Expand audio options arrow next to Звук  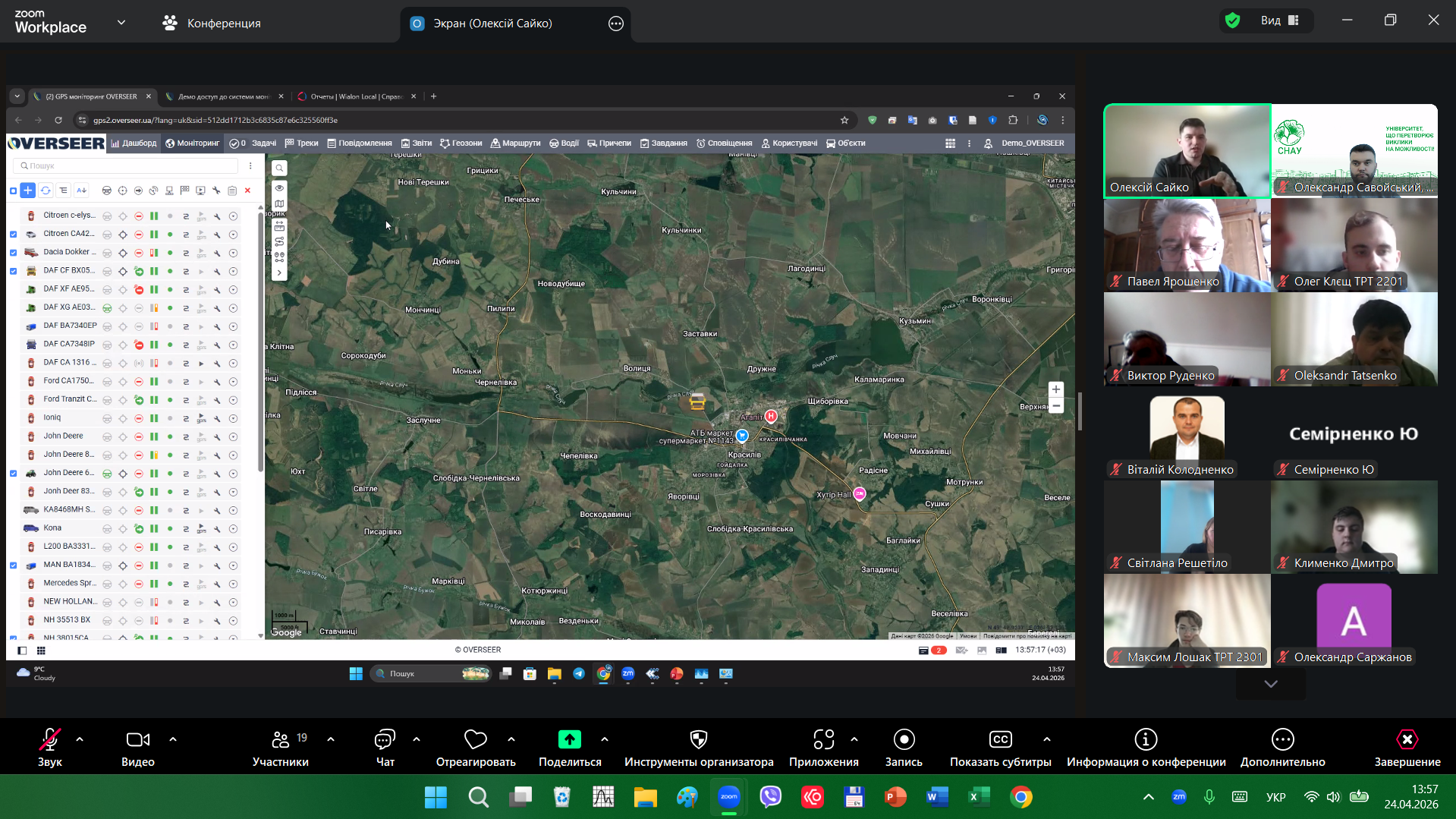(x=80, y=739)
